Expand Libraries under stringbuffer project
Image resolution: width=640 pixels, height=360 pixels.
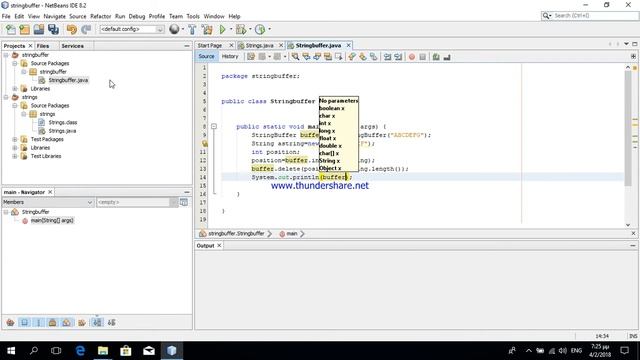pyautogui.click(x=15, y=89)
